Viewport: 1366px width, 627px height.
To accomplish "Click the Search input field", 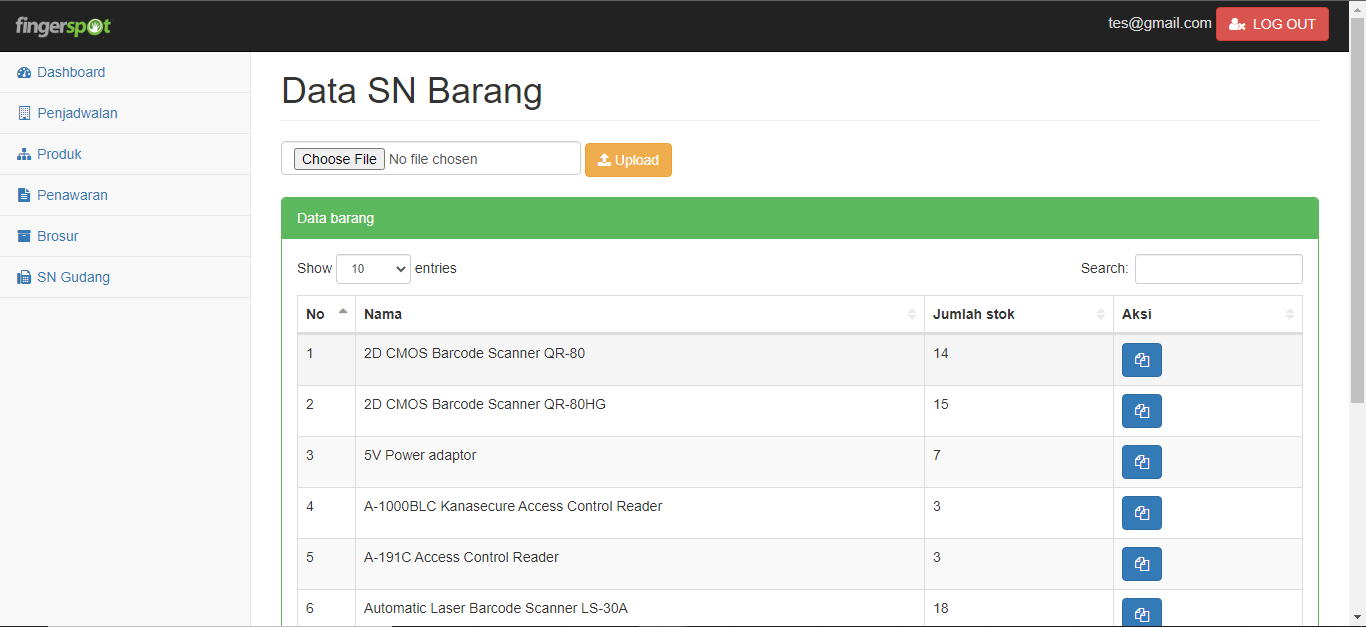I will click(1218, 269).
